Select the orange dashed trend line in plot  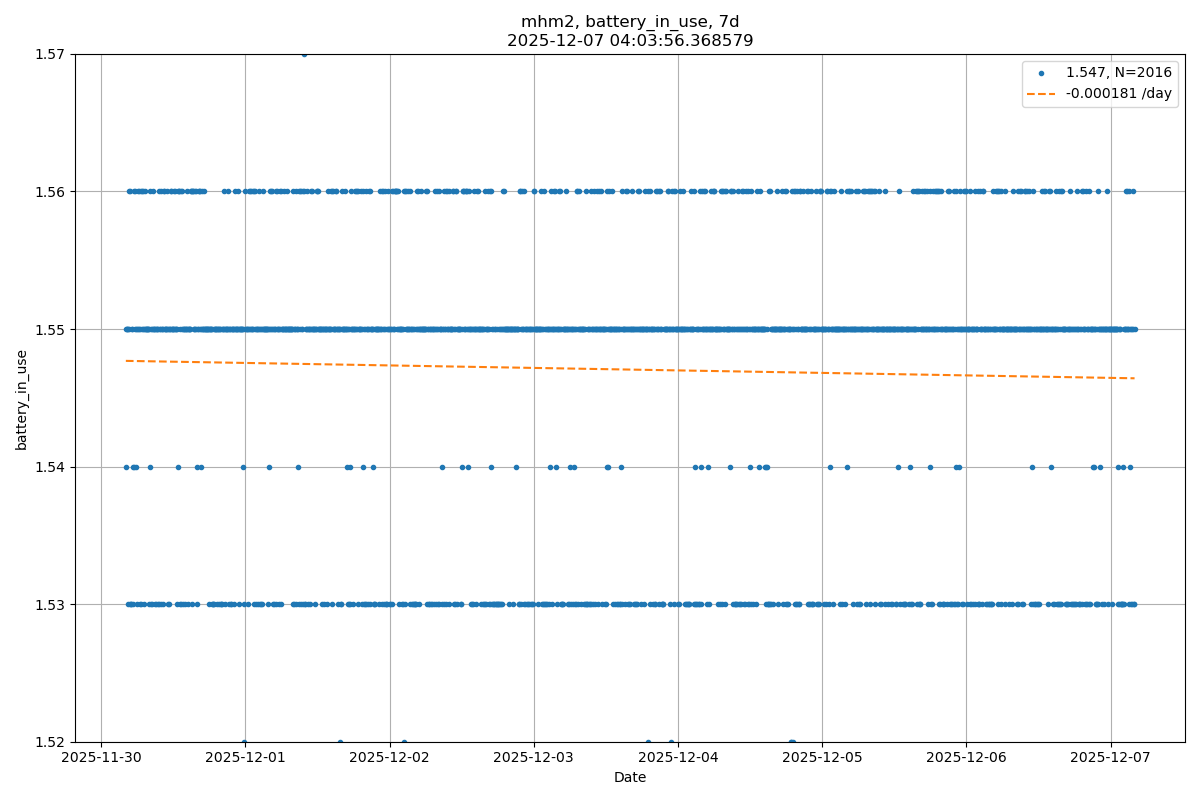coord(630,369)
